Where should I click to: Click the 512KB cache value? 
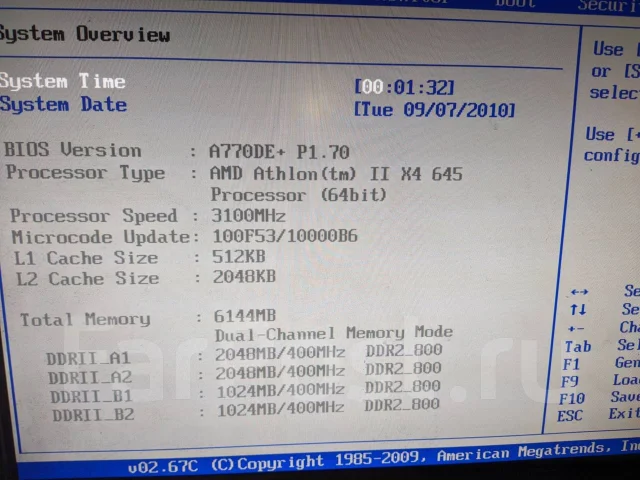pyautogui.click(x=239, y=257)
